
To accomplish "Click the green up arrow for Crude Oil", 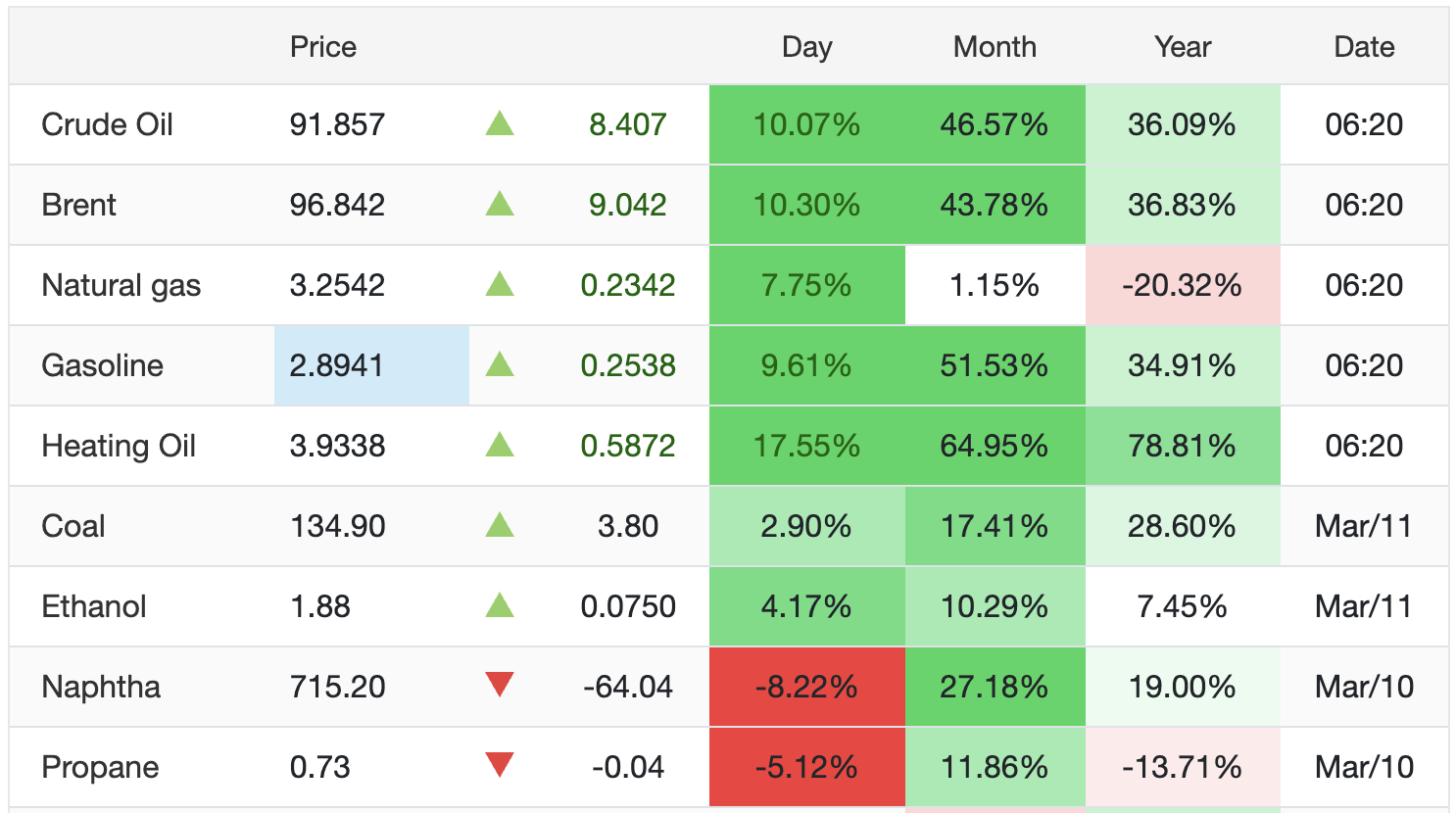I will (500, 124).
